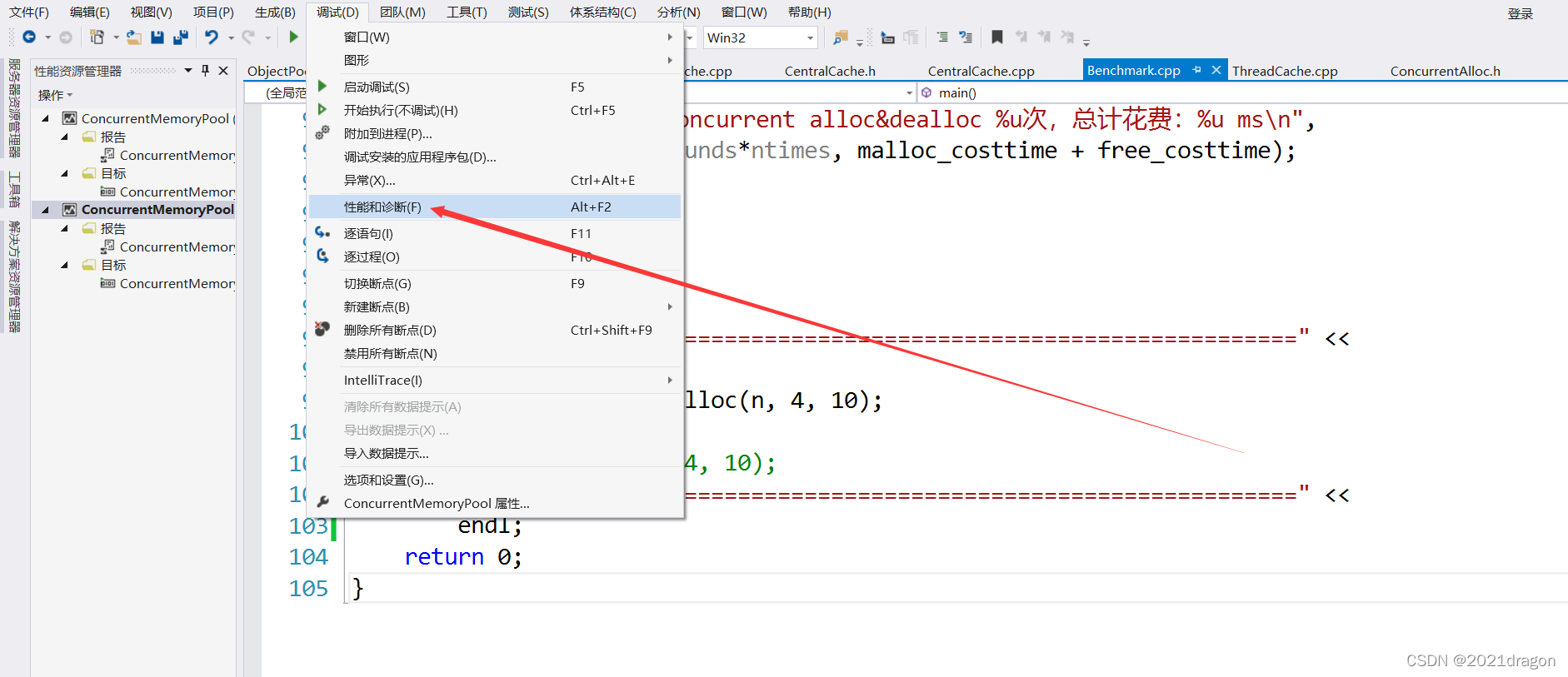The image size is (1568, 677).
Task: Click the Save All double-disk icon
Action: coord(180,37)
